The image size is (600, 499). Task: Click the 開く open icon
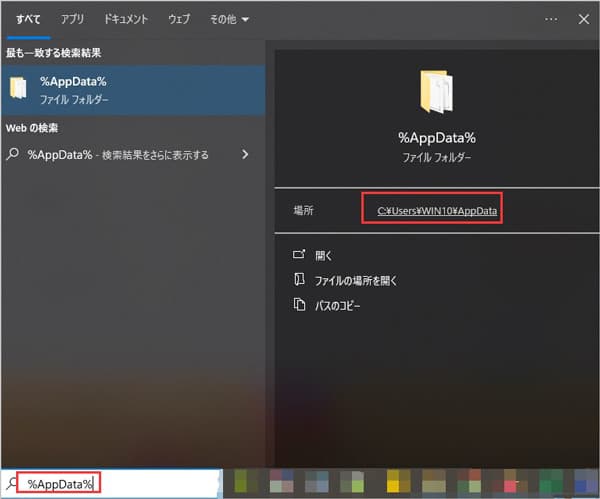(299, 254)
